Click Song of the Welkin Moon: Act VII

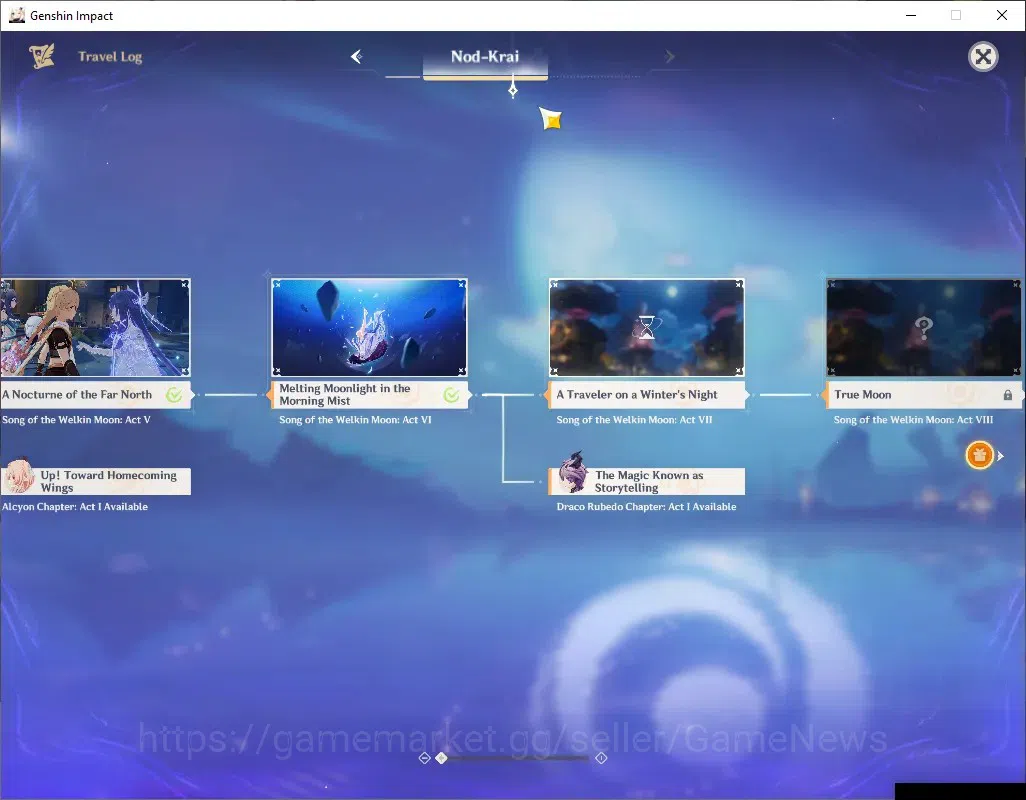[634, 420]
